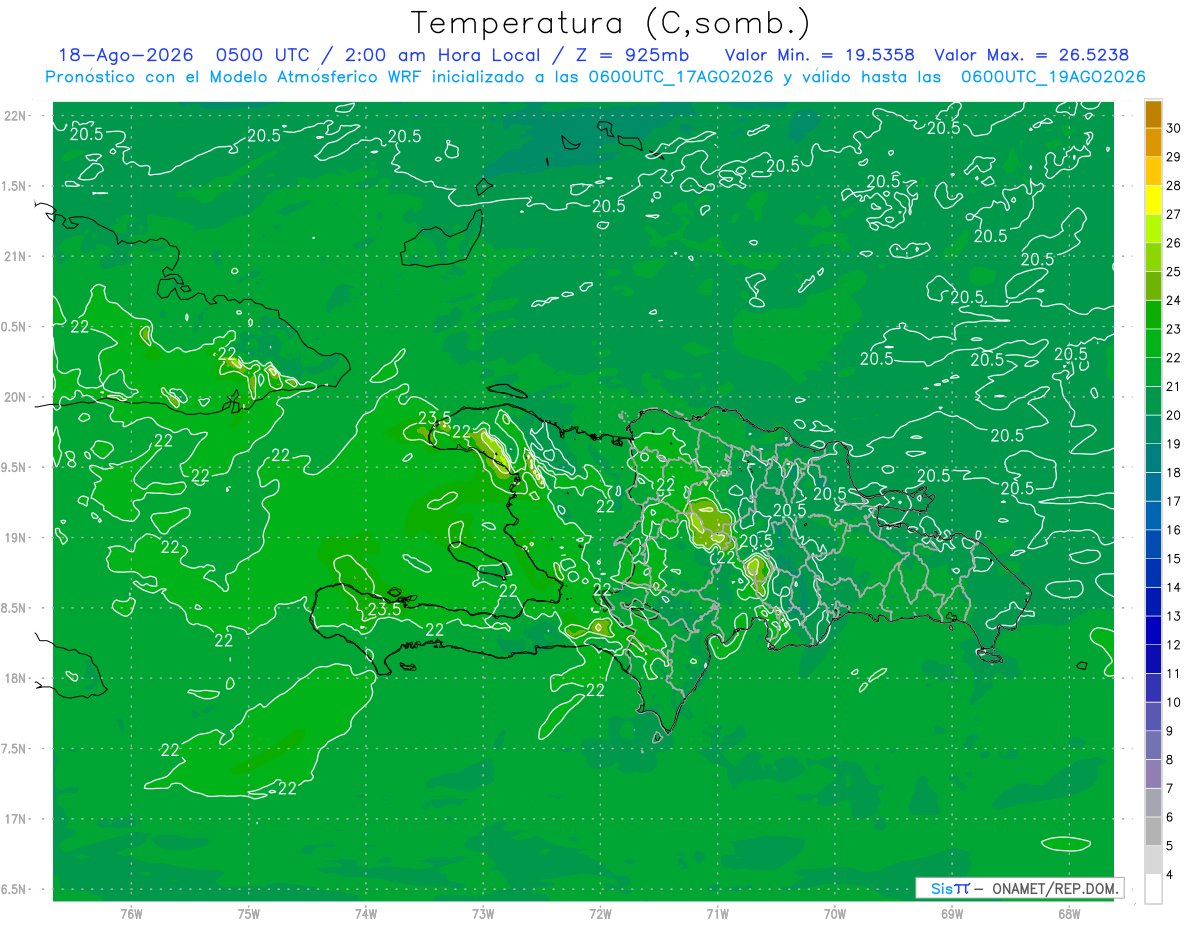The height and width of the screenshot is (927, 1200).
Task: Click the '71W' longitude axis label
Action: point(717,914)
